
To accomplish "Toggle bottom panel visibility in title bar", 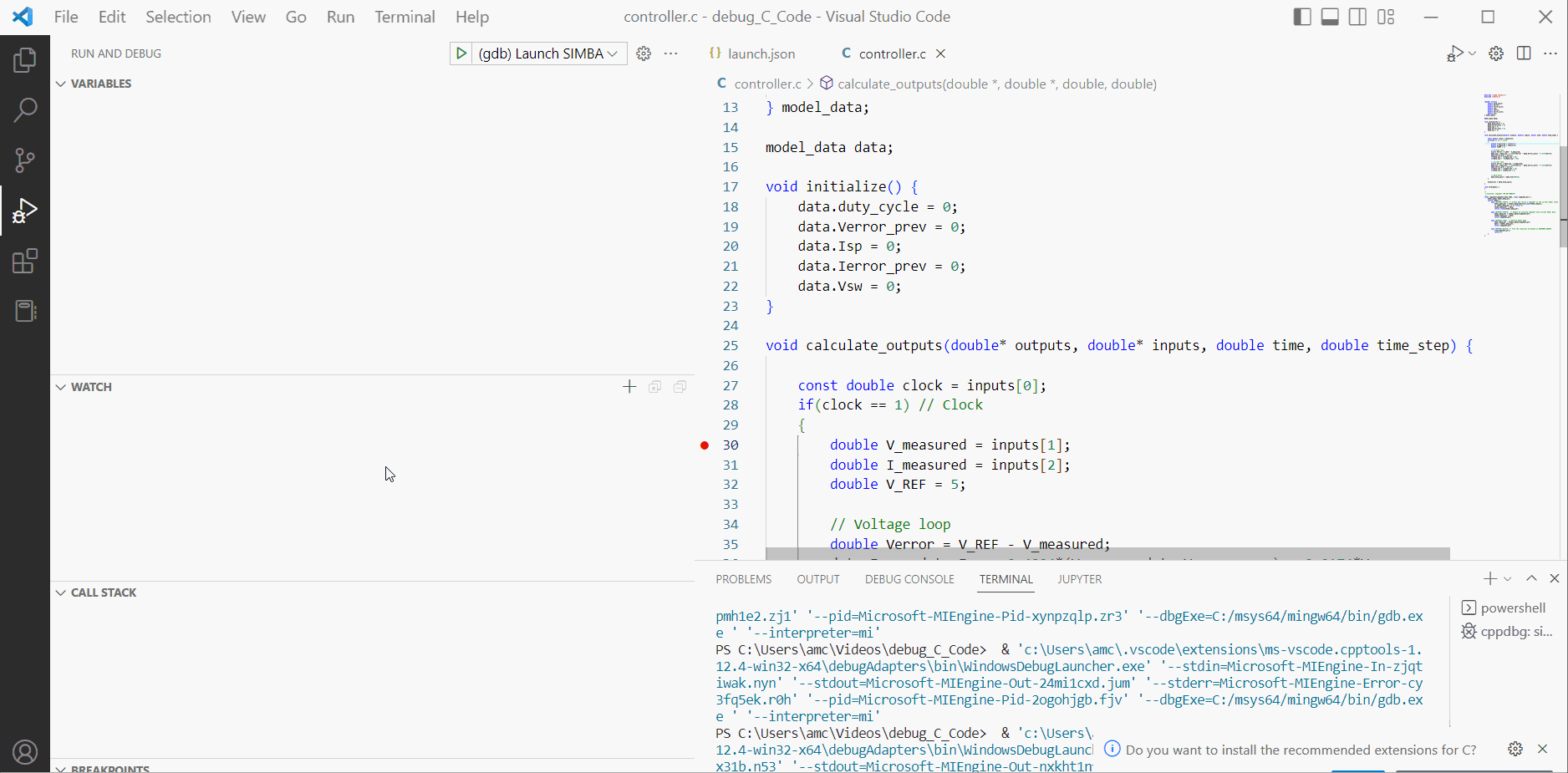I will 1330,17.
